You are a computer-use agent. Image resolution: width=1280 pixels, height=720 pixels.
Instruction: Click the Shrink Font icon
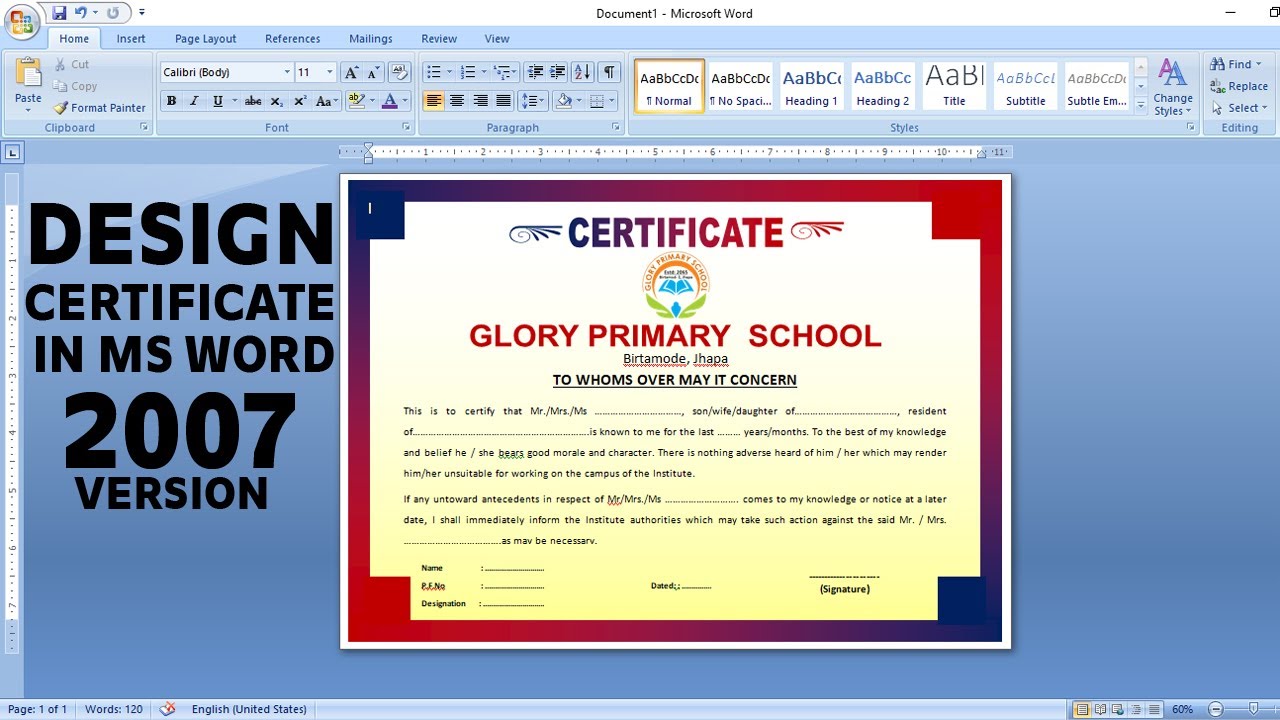pyautogui.click(x=373, y=72)
